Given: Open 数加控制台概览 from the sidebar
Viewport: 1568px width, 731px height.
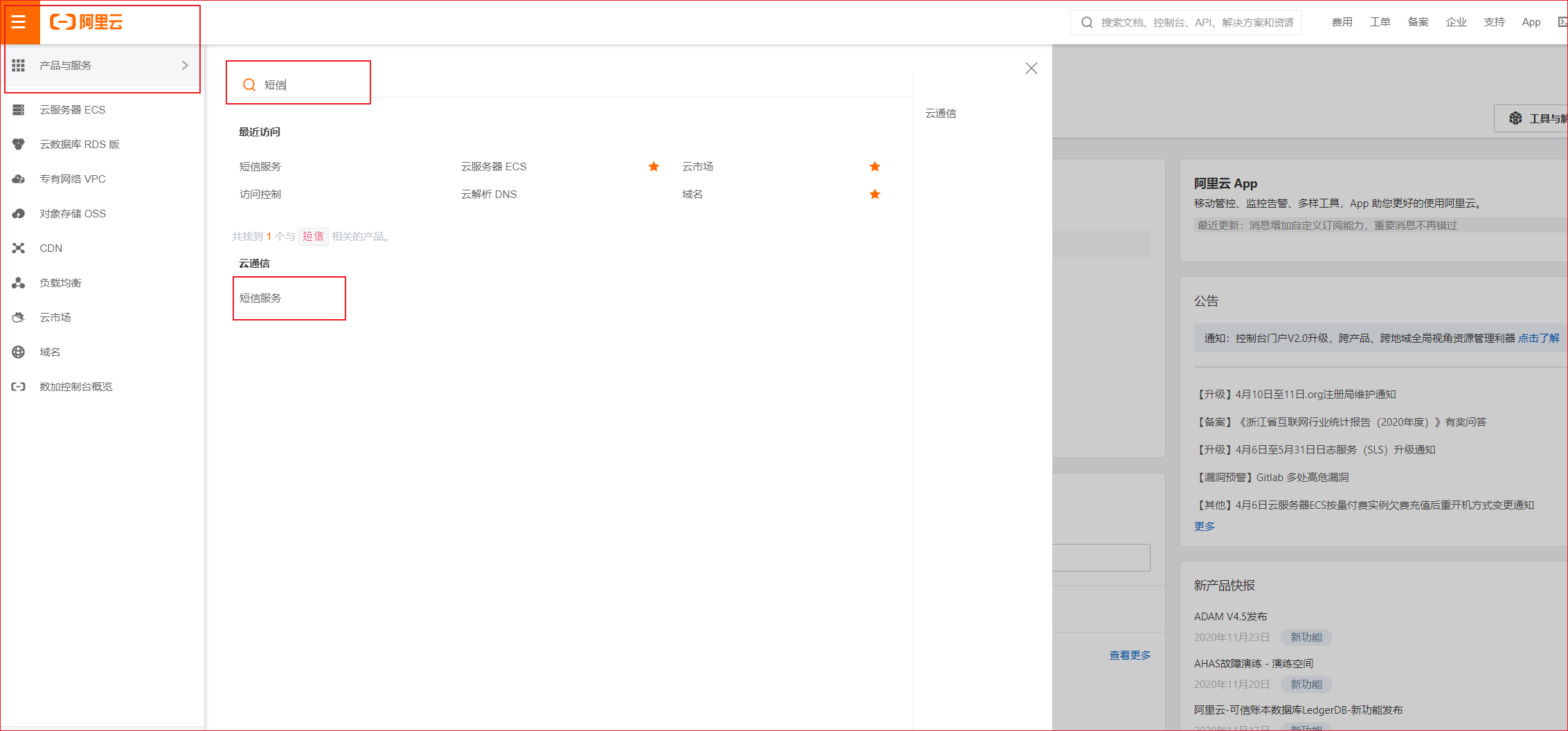Looking at the screenshot, I should pos(76,387).
